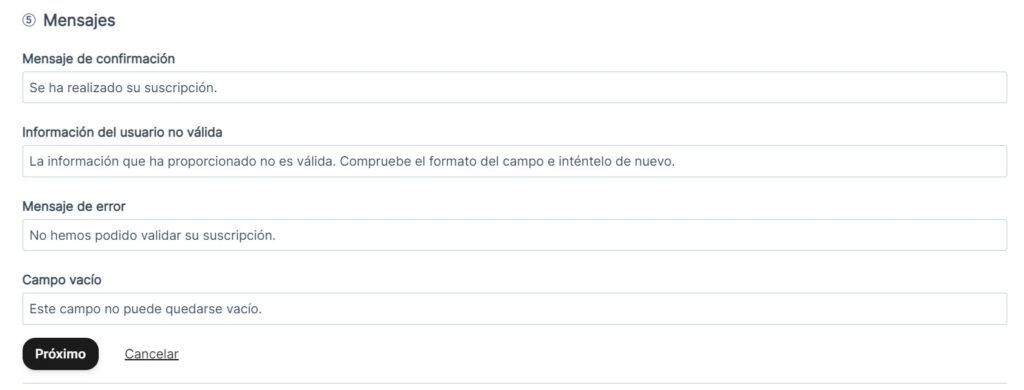Follow the Cancelar link
Screen dimensions: 1024x390
tap(152, 354)
